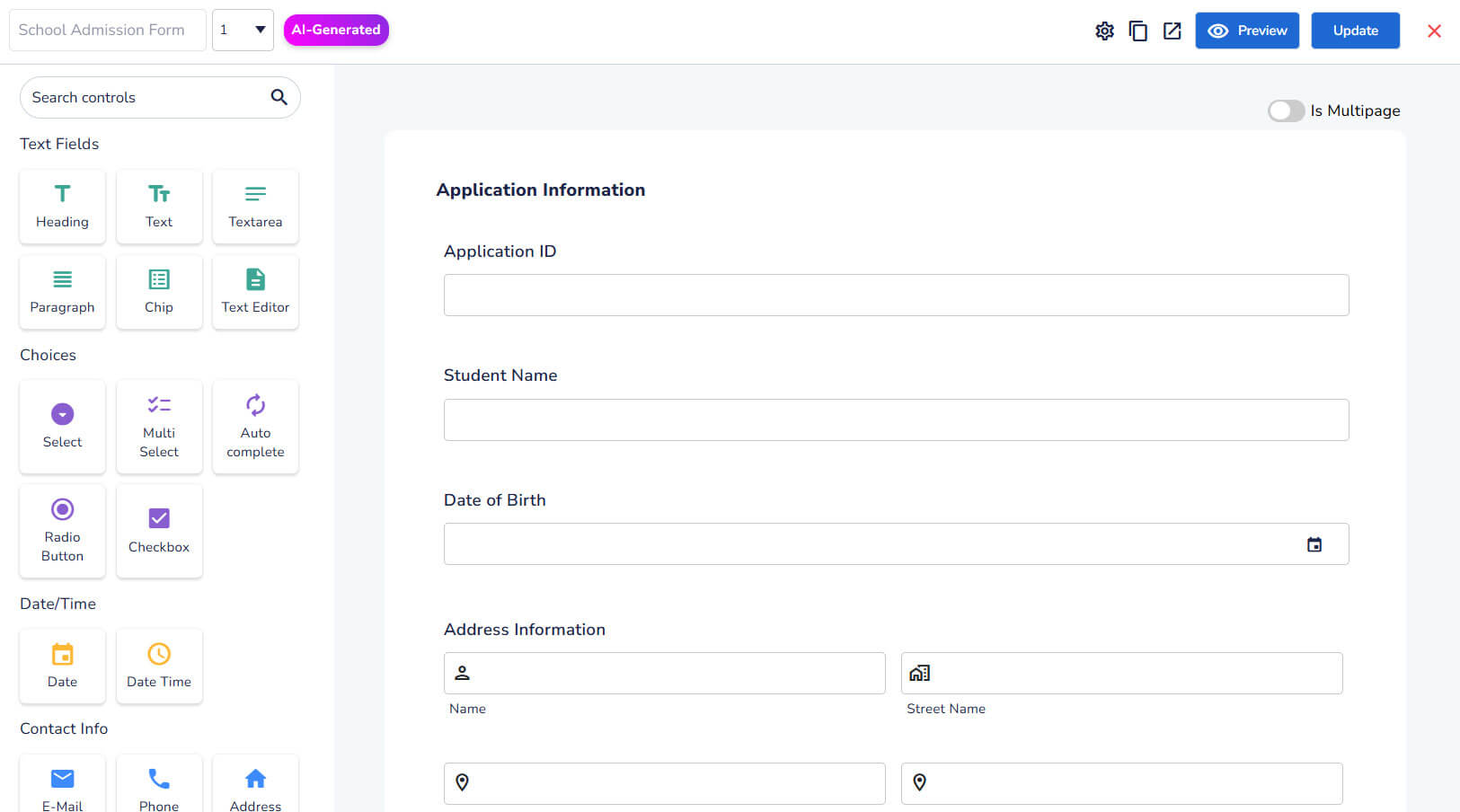Click the copy form icon
The image size is (1460, 812).
click(1137, 31)
